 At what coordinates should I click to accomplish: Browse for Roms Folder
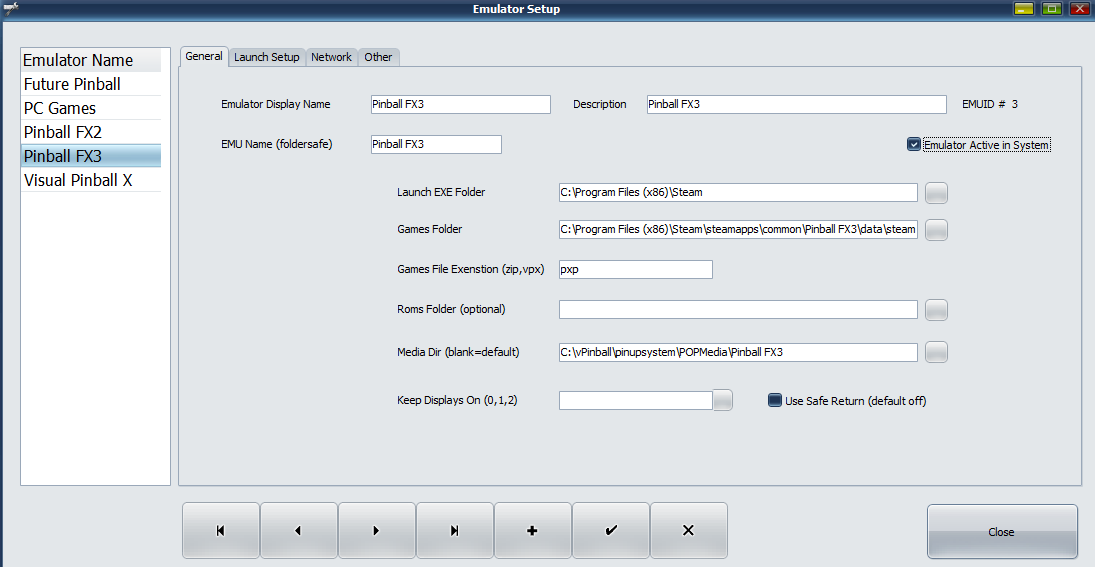tap(936, 310)
